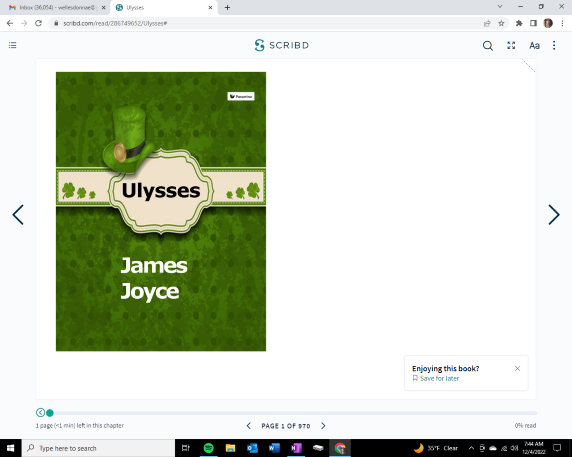Image resolution: width=572 pixels, height=457 pixels.
Task: Bookmark this page with star icon
Action: (501, 23)
